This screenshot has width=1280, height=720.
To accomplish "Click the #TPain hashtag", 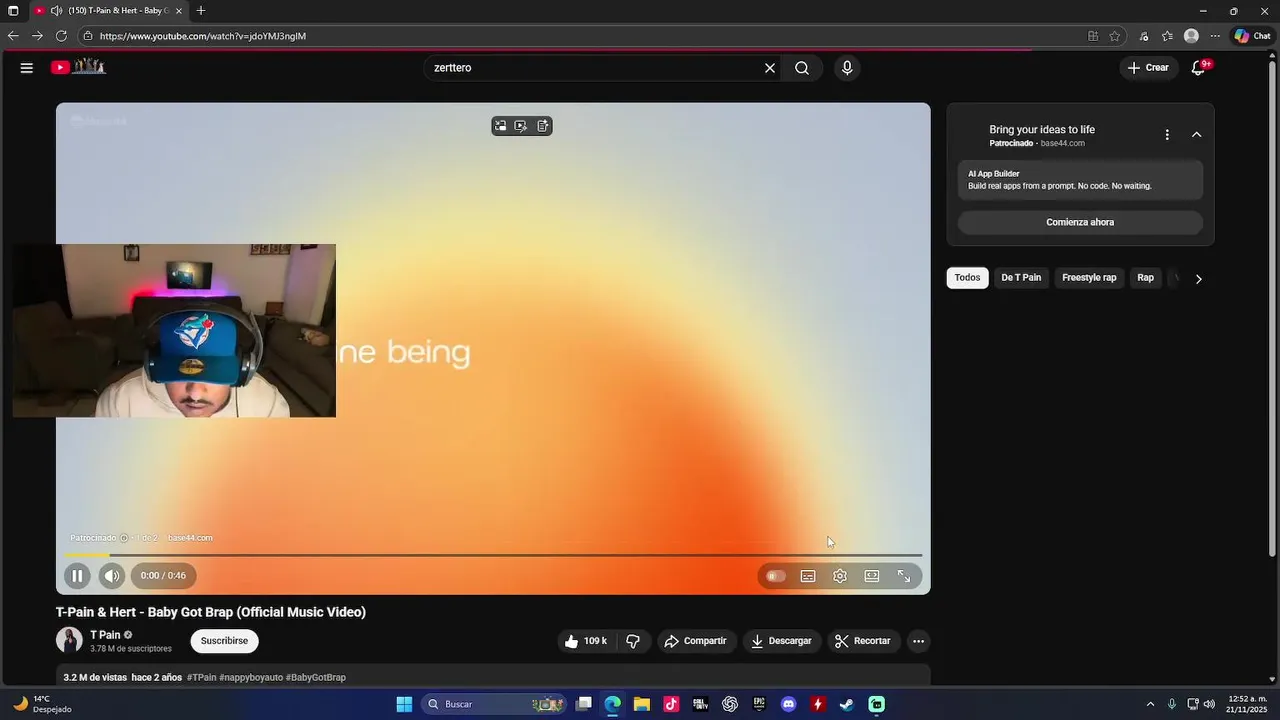I will point(201,677).
